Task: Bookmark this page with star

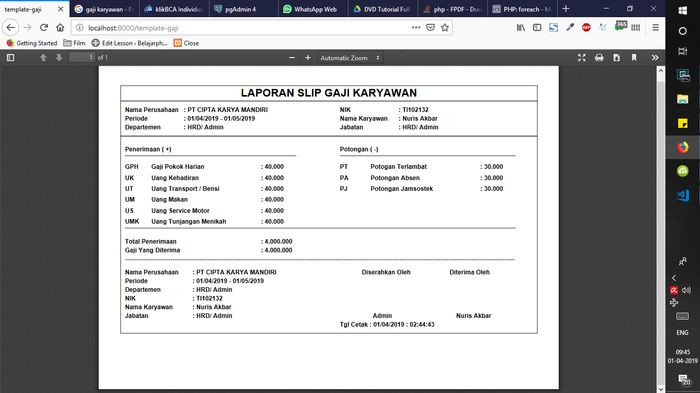Action: [x=445, y=28]
